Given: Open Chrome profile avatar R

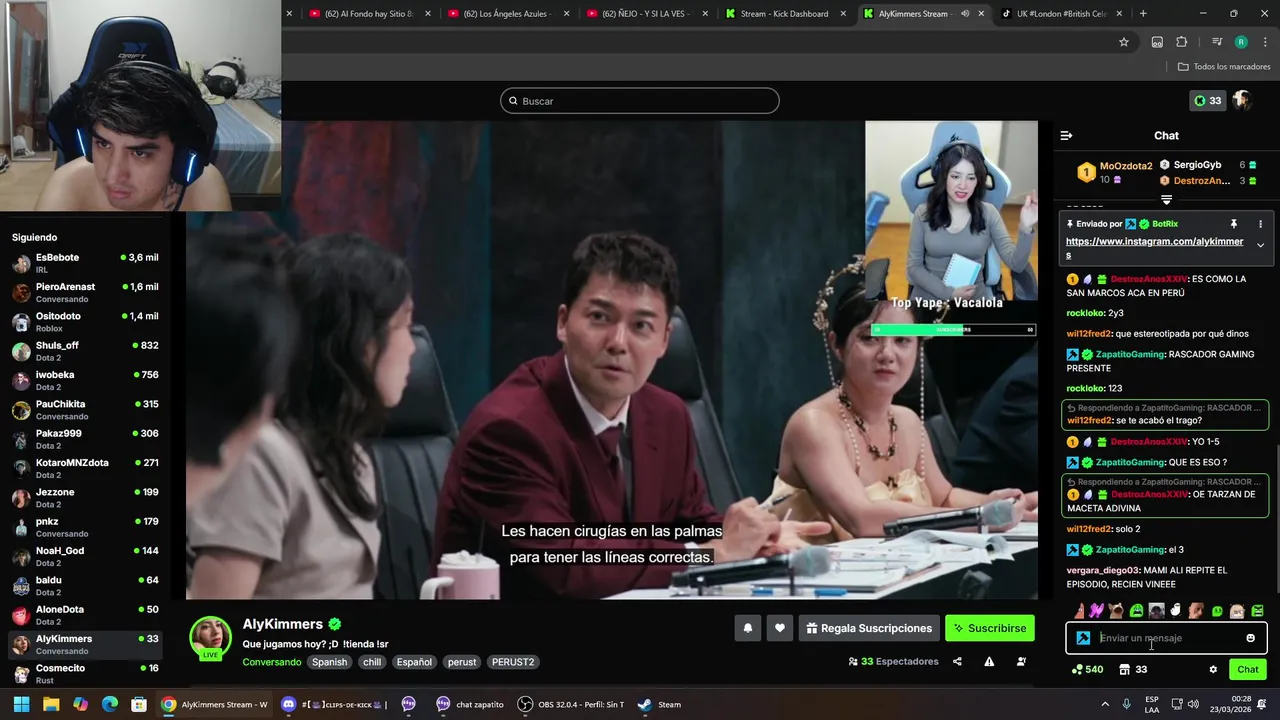Looking at the screenshot, I should tap(1241, 42).
